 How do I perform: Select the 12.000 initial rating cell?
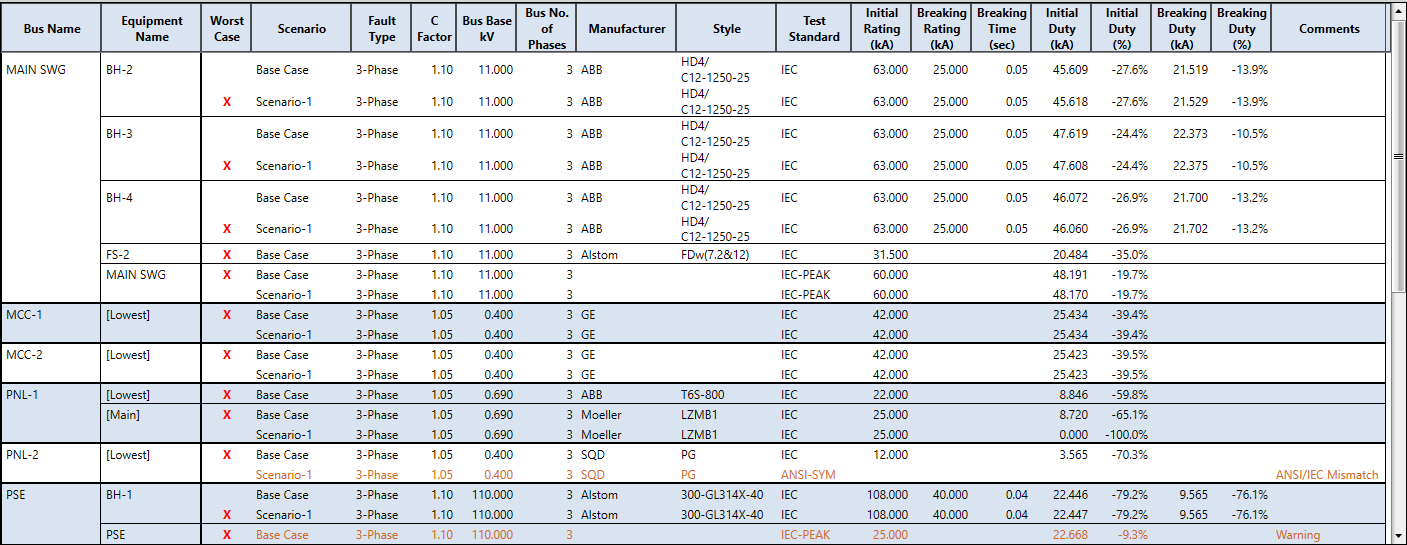[890, 455]
